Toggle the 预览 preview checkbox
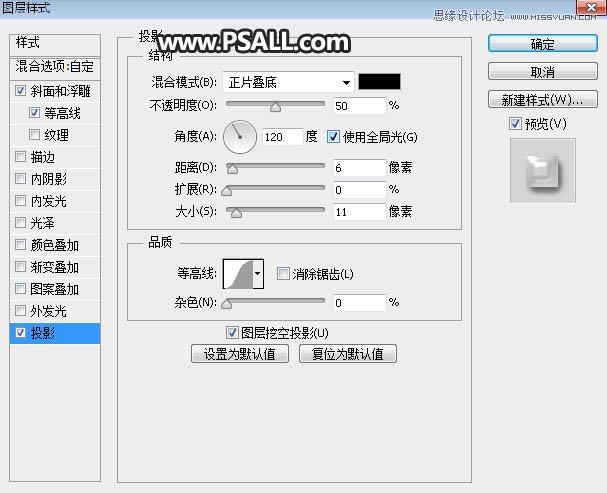The width and height of the screenshot is (607, 493). pos(515,124)
